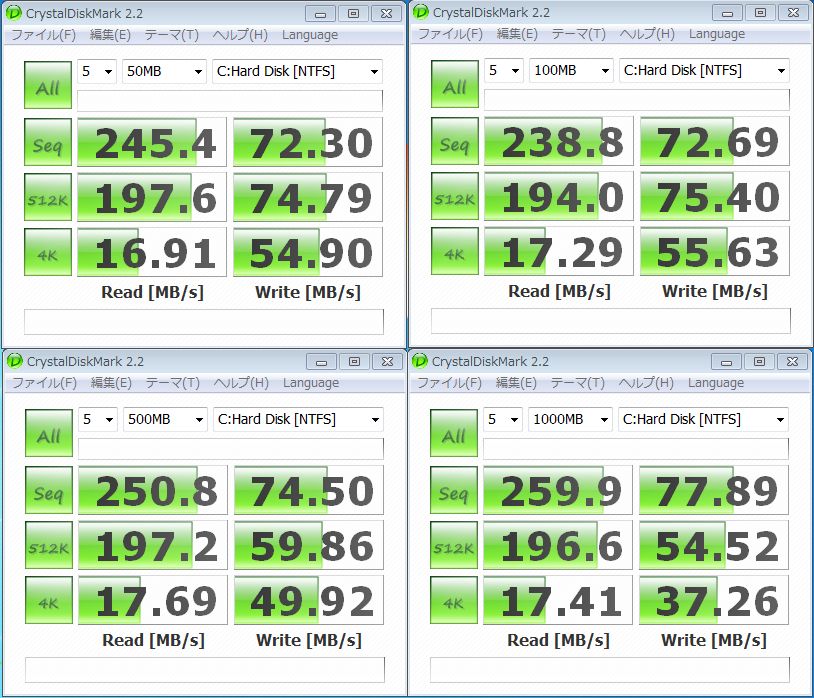Start 512K test in the 1000MB window
Viewport: 814px width, 698px height.
454,545
